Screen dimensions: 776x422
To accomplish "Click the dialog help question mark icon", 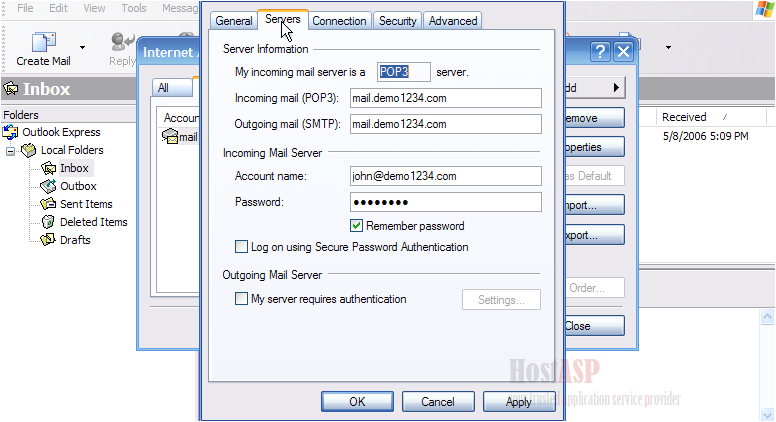I will click(x=600, y=51).
